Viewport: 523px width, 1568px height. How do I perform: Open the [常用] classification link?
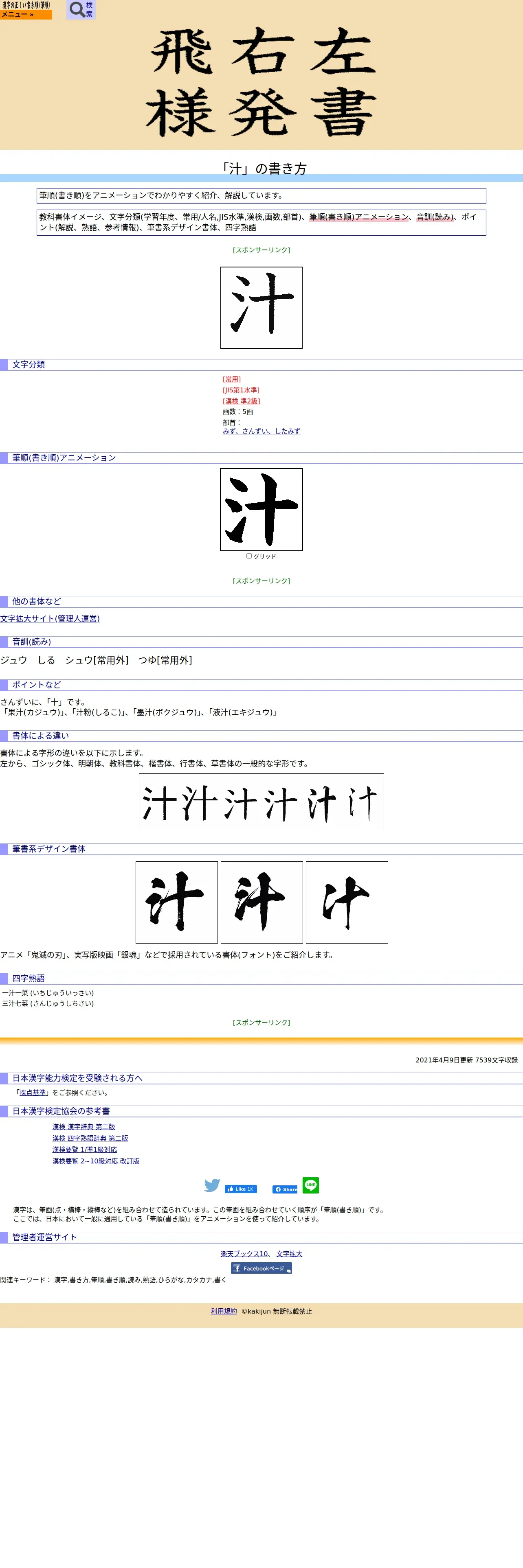coord(232,379)
